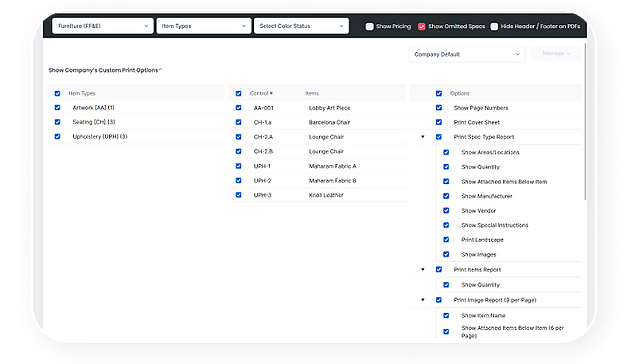Click the Control # column header text

pyautogui.click(x=261, y=93)
